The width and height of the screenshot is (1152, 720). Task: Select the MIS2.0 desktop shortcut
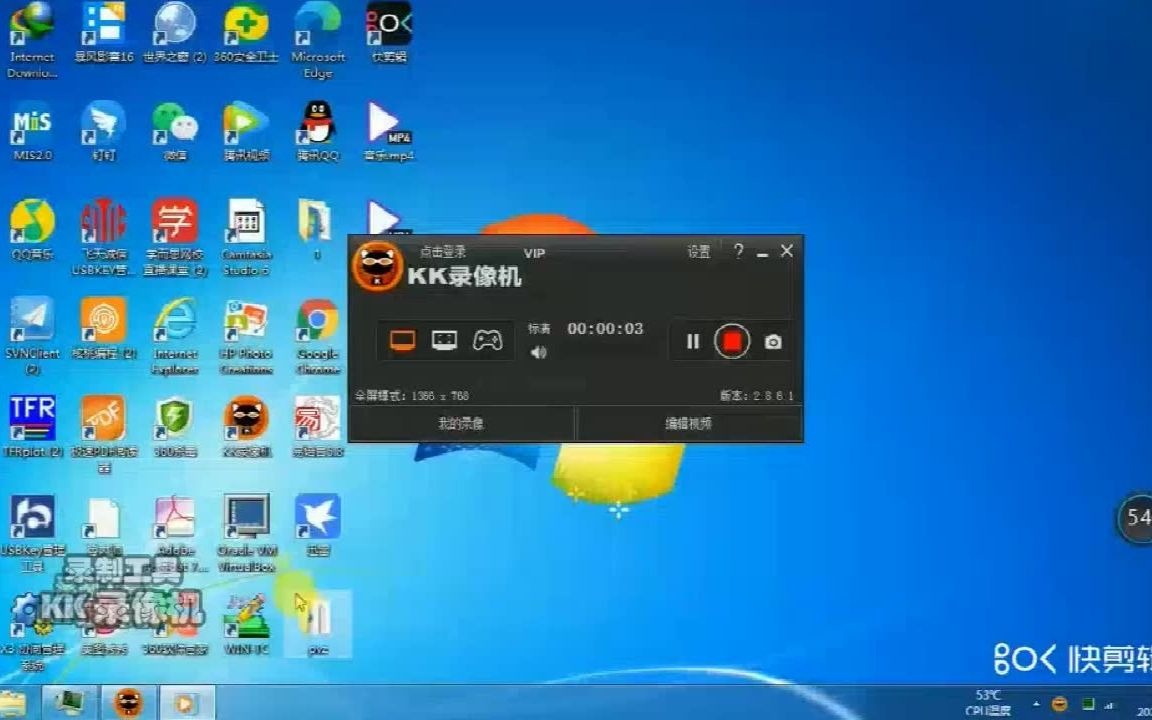[32, 132]
